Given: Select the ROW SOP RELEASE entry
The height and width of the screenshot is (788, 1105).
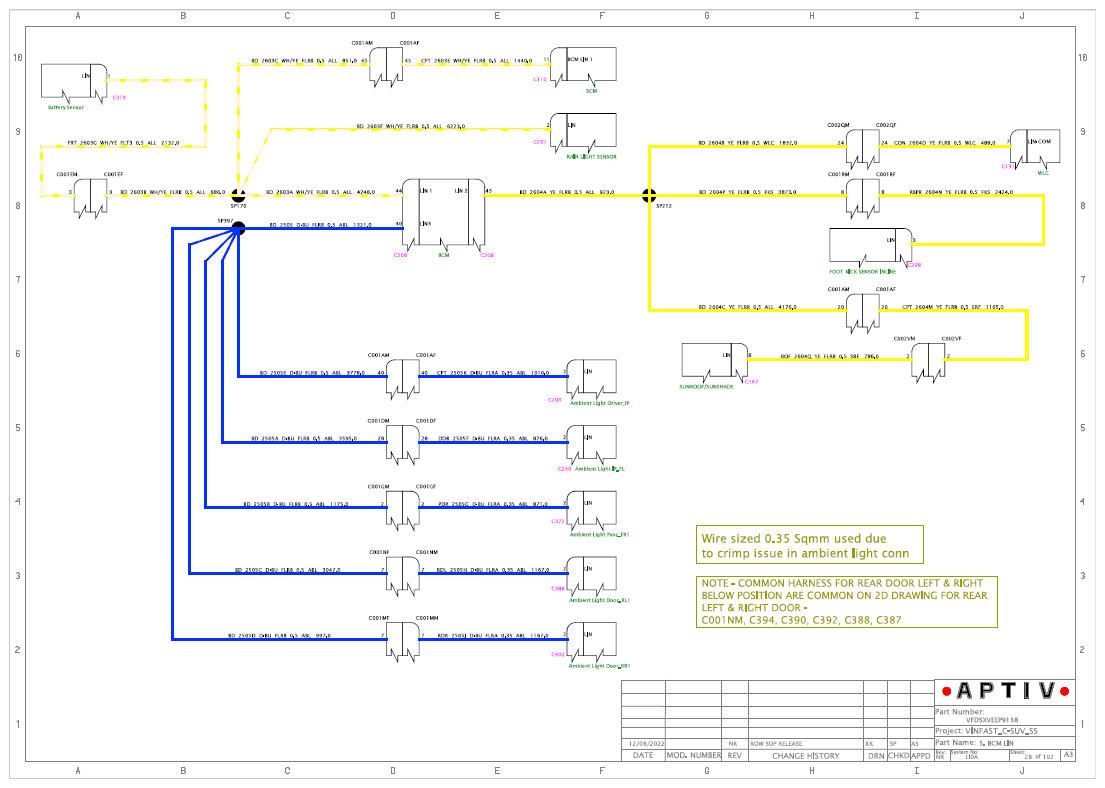Looking at the screenshot, I should (776, 744).
